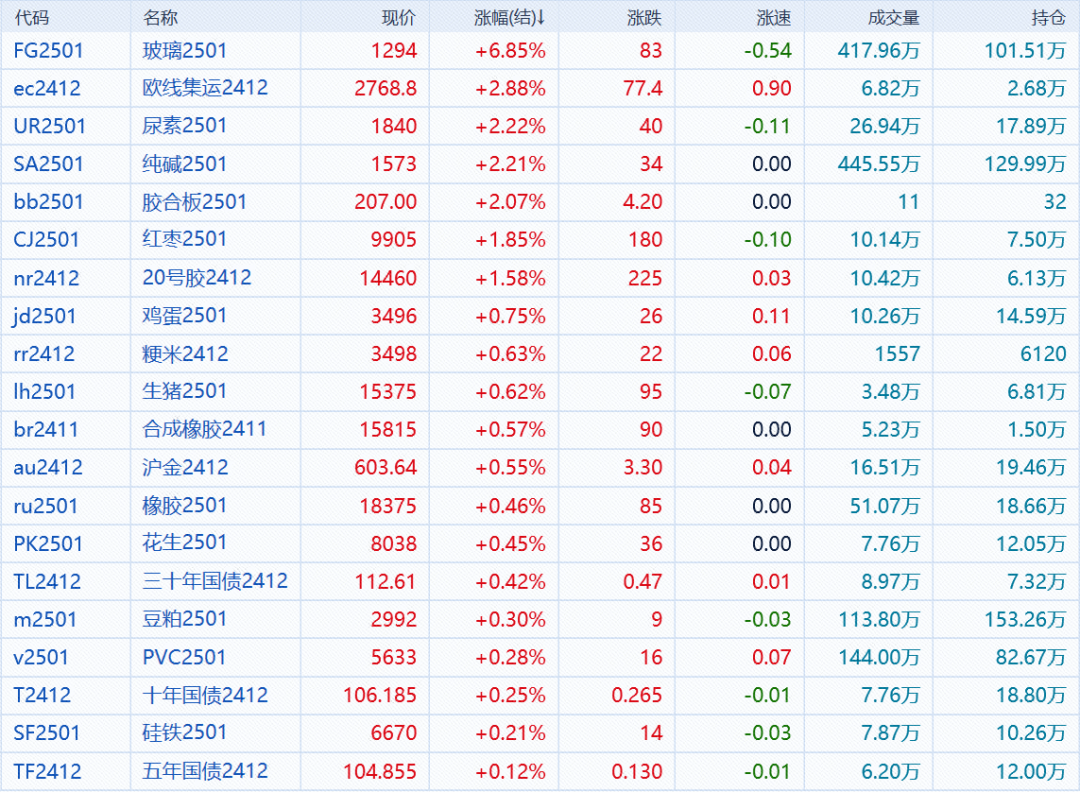Screen dimensions: 1080x792
Task: Open contract code m2501
Action: (x=45, y=620)
